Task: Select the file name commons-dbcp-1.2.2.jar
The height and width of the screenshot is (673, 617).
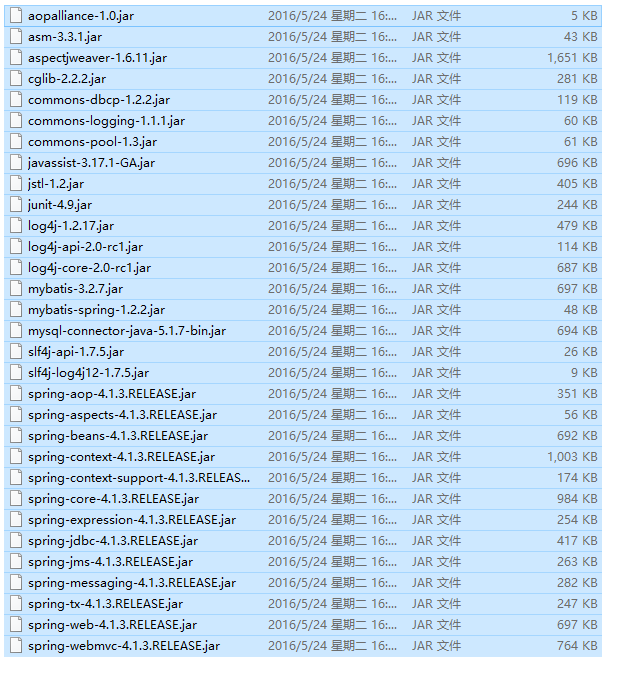Action: (99, 100)
